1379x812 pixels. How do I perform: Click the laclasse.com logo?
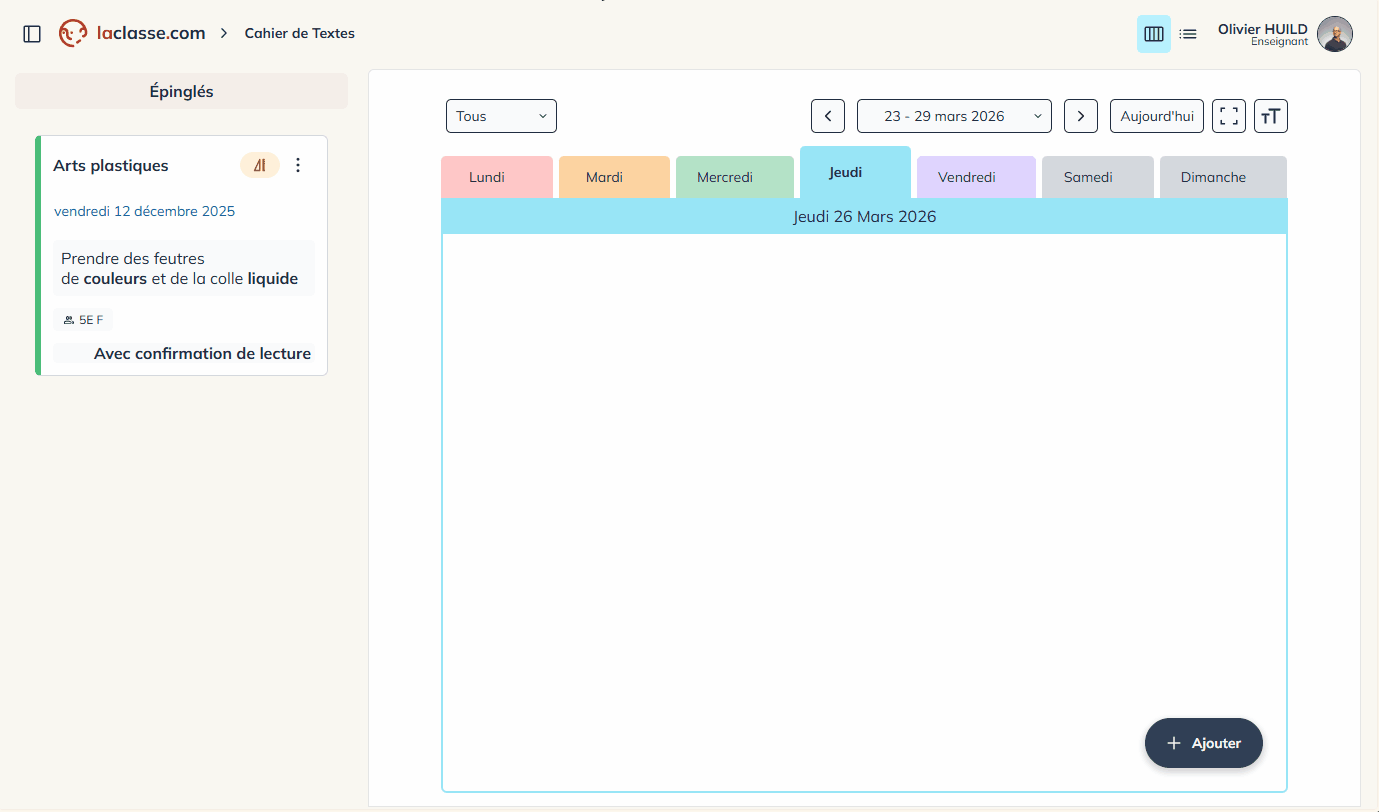click(132, 33)
